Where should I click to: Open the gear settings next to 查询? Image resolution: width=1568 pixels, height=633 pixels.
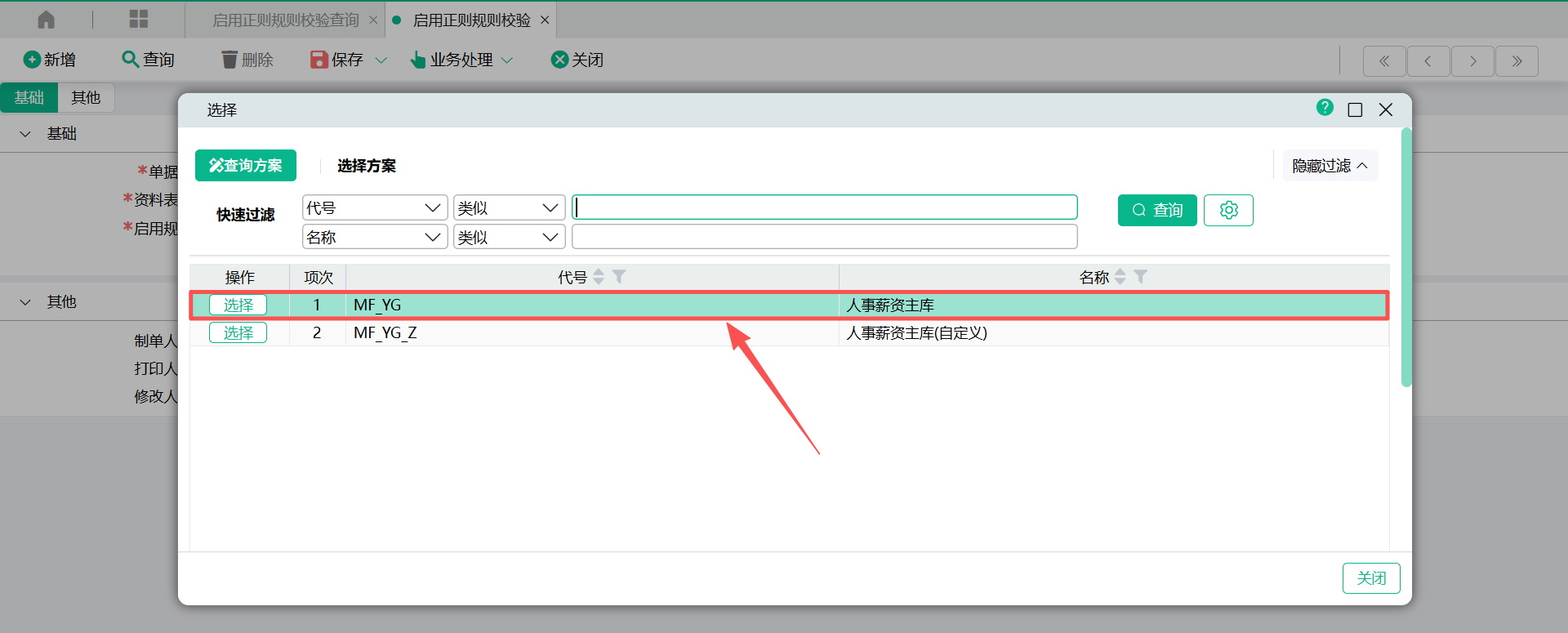[1228, 211]
